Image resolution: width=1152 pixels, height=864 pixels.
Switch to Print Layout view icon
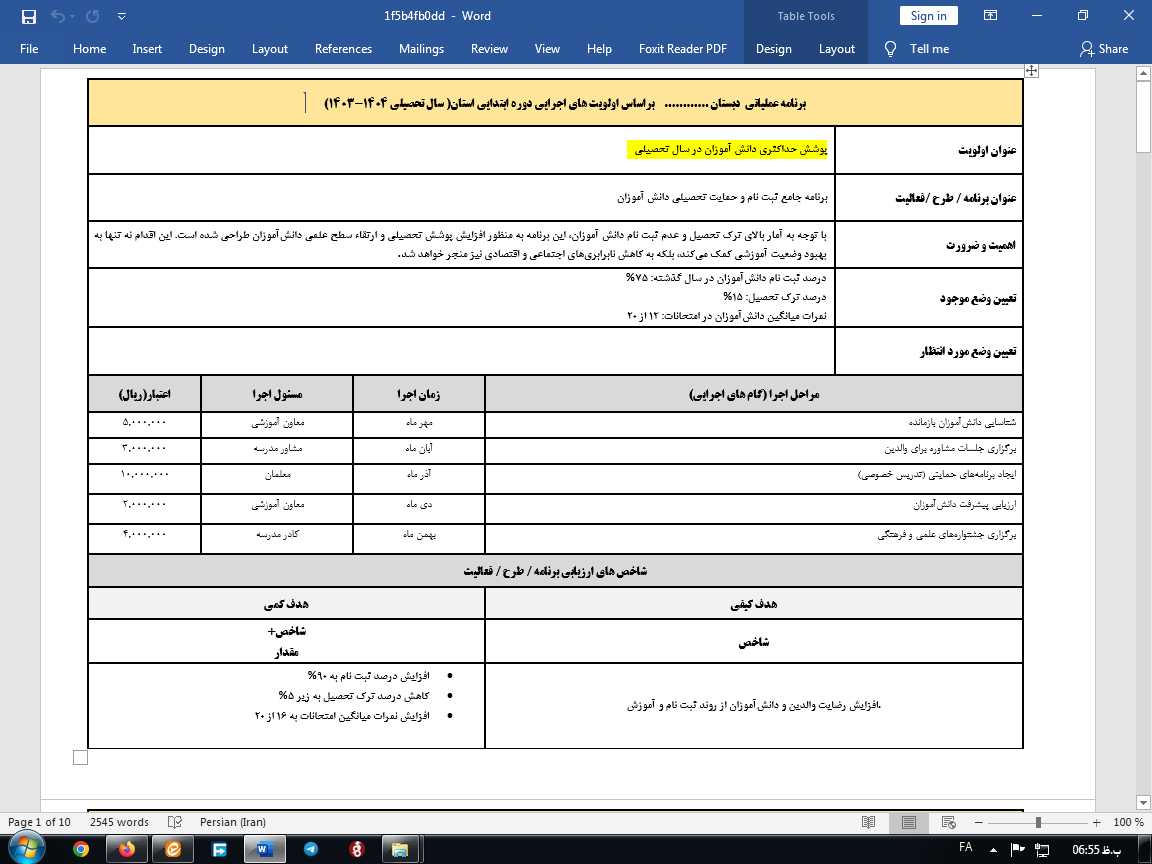909,822
